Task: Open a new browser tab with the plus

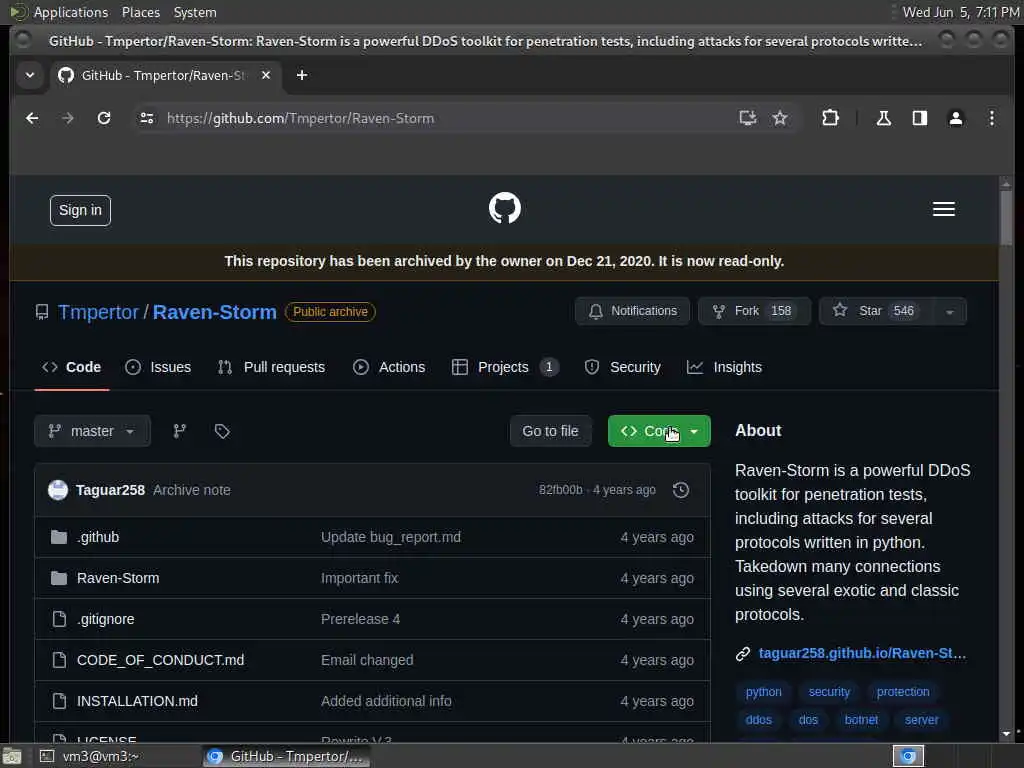Action: tap(302, 75)
